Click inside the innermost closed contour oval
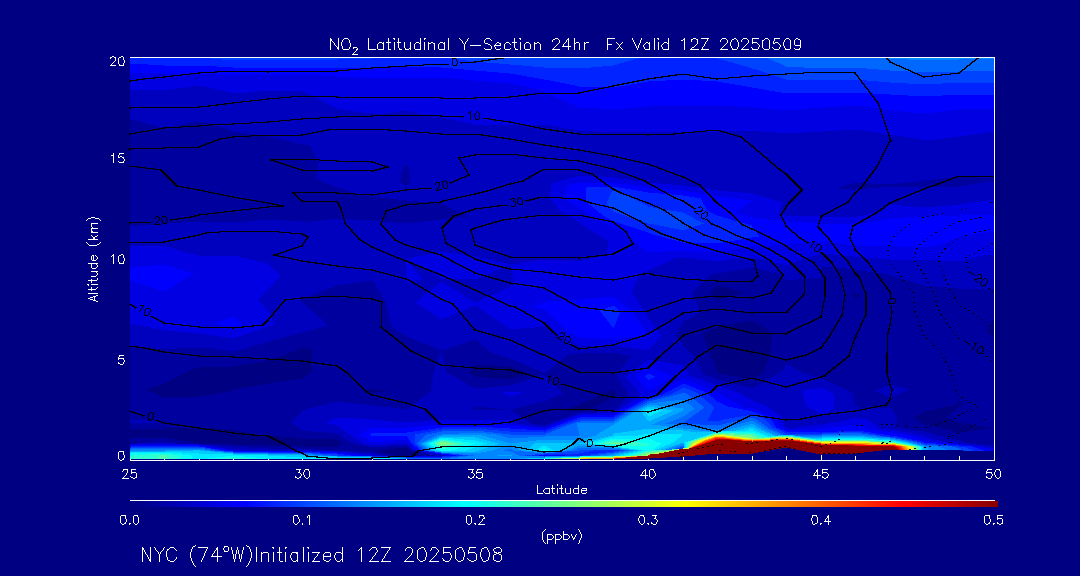 point(551,236)
